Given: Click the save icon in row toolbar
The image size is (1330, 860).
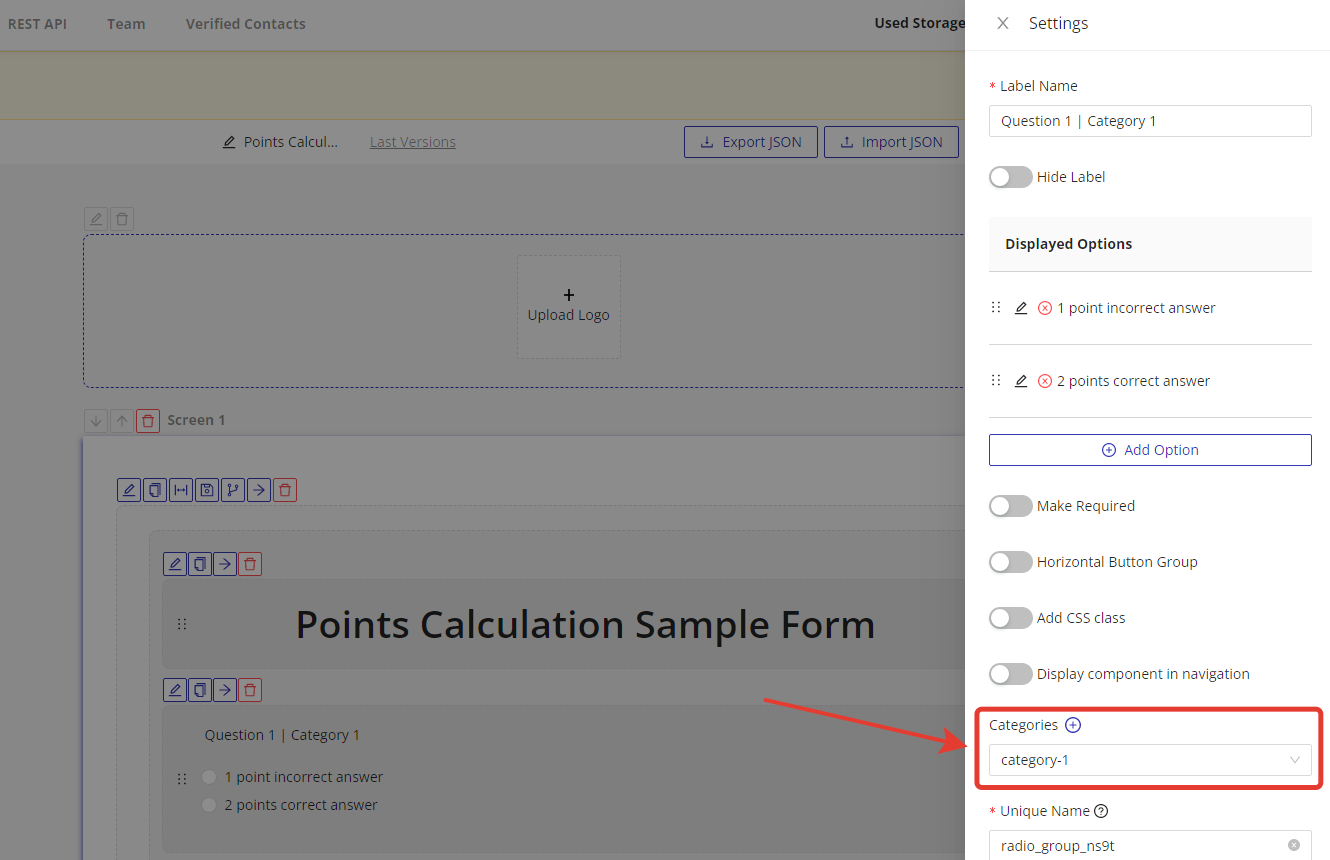Looking at the screenshot, I should click(x=207, y=490).
